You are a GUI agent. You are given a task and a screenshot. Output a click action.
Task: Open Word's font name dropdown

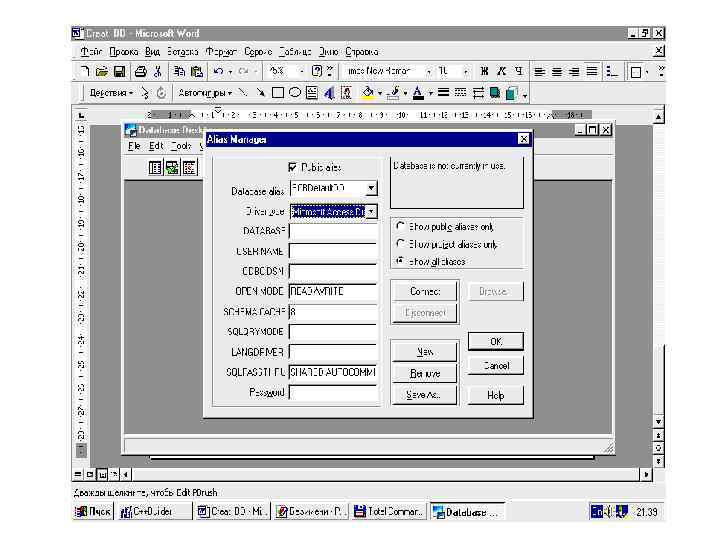click(x=428, y=71)
